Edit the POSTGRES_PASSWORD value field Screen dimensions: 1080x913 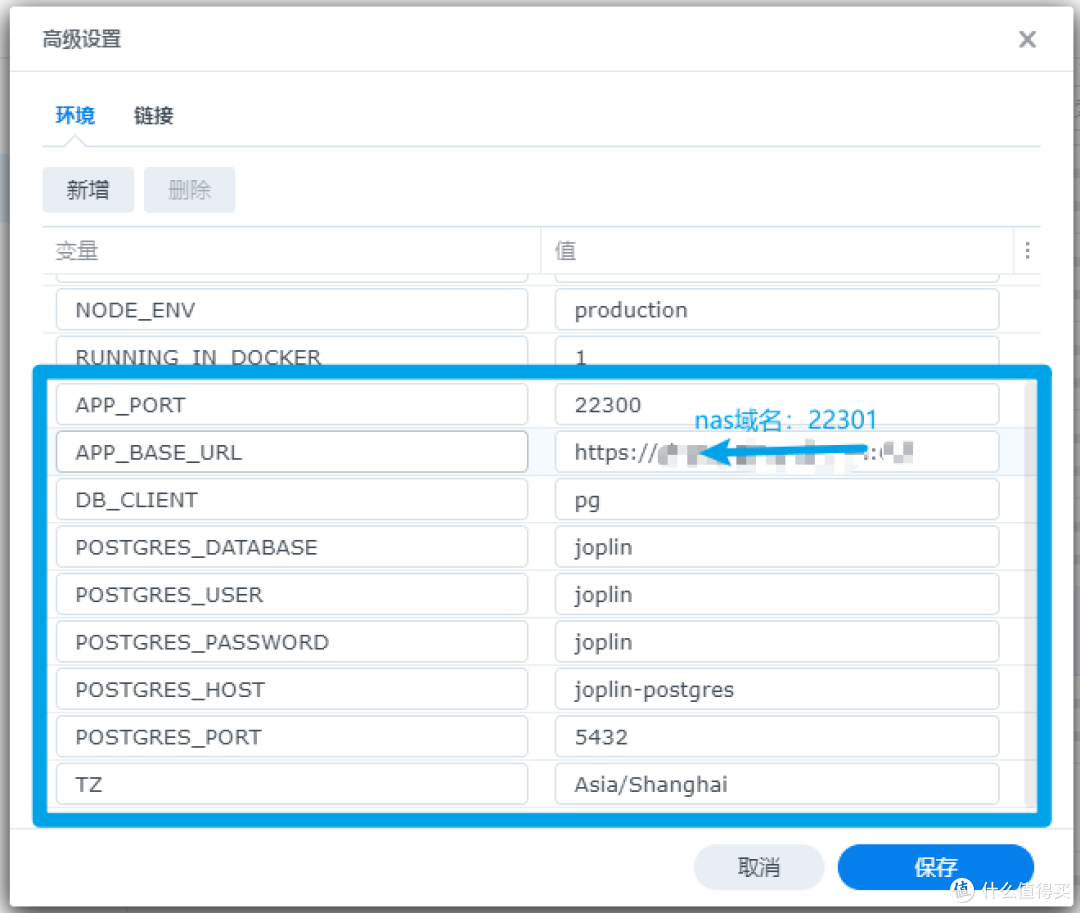click(776, 642)
